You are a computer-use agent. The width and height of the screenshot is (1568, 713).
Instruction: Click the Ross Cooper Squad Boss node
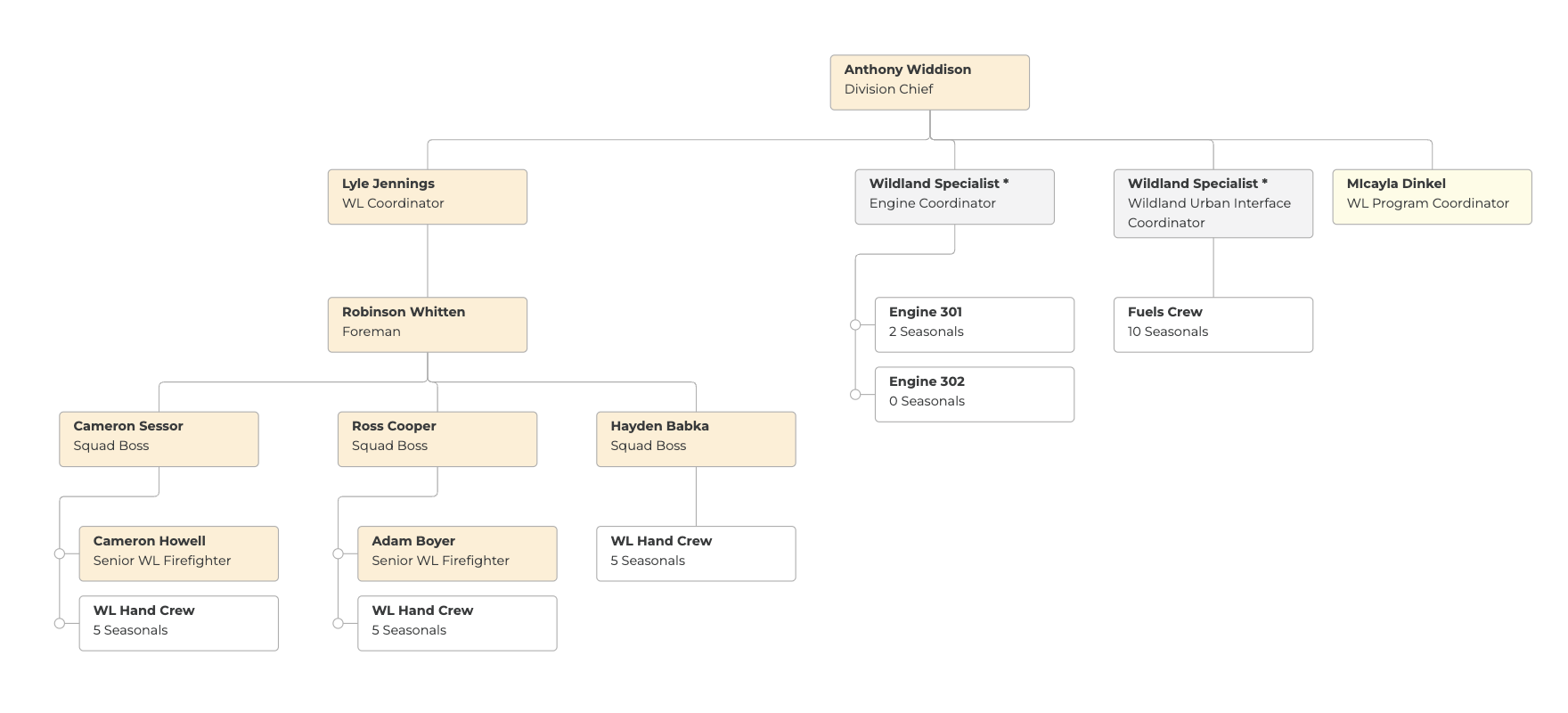tap(437, 438)
